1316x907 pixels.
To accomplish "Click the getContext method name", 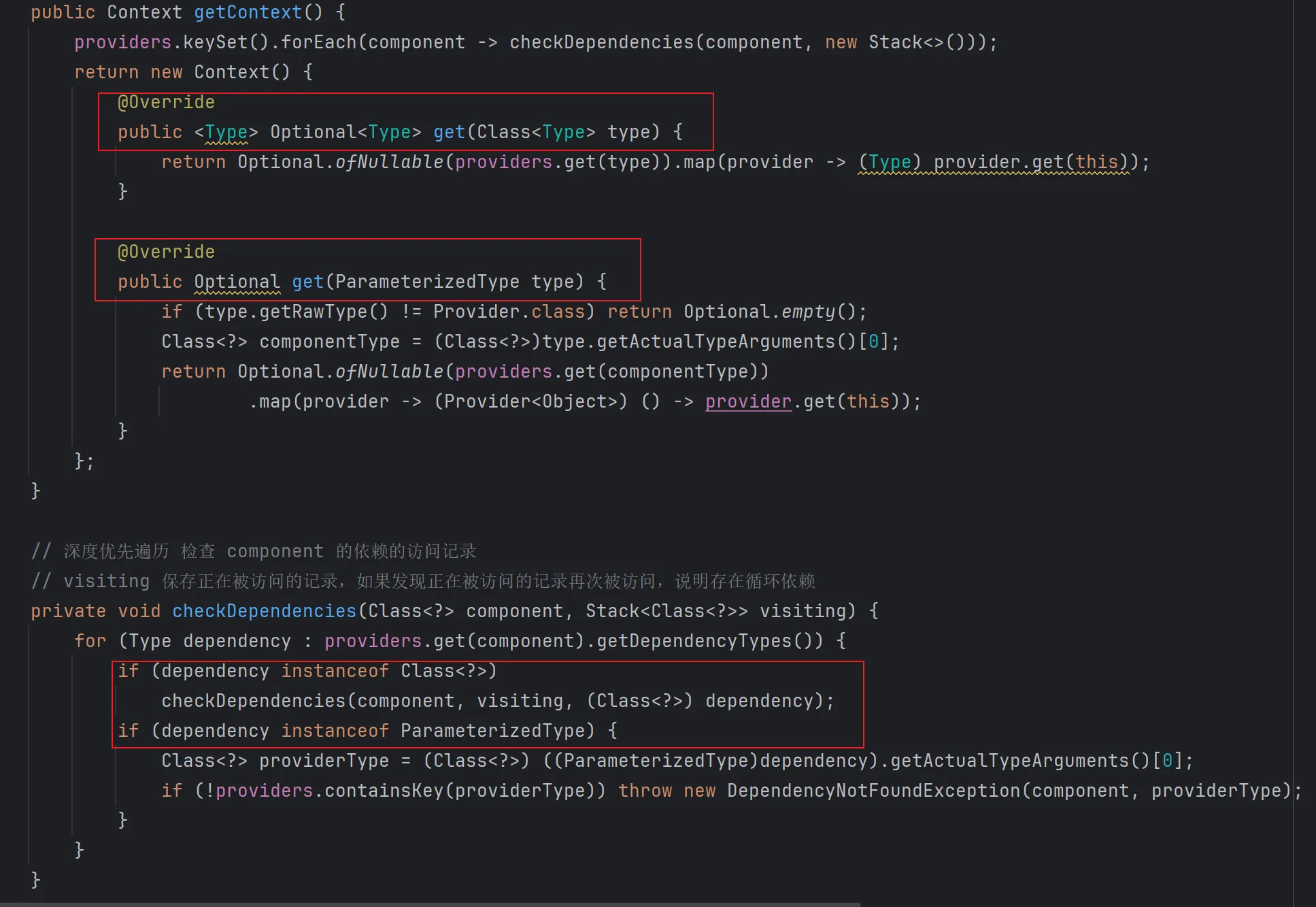I will (x=248, y=12).
